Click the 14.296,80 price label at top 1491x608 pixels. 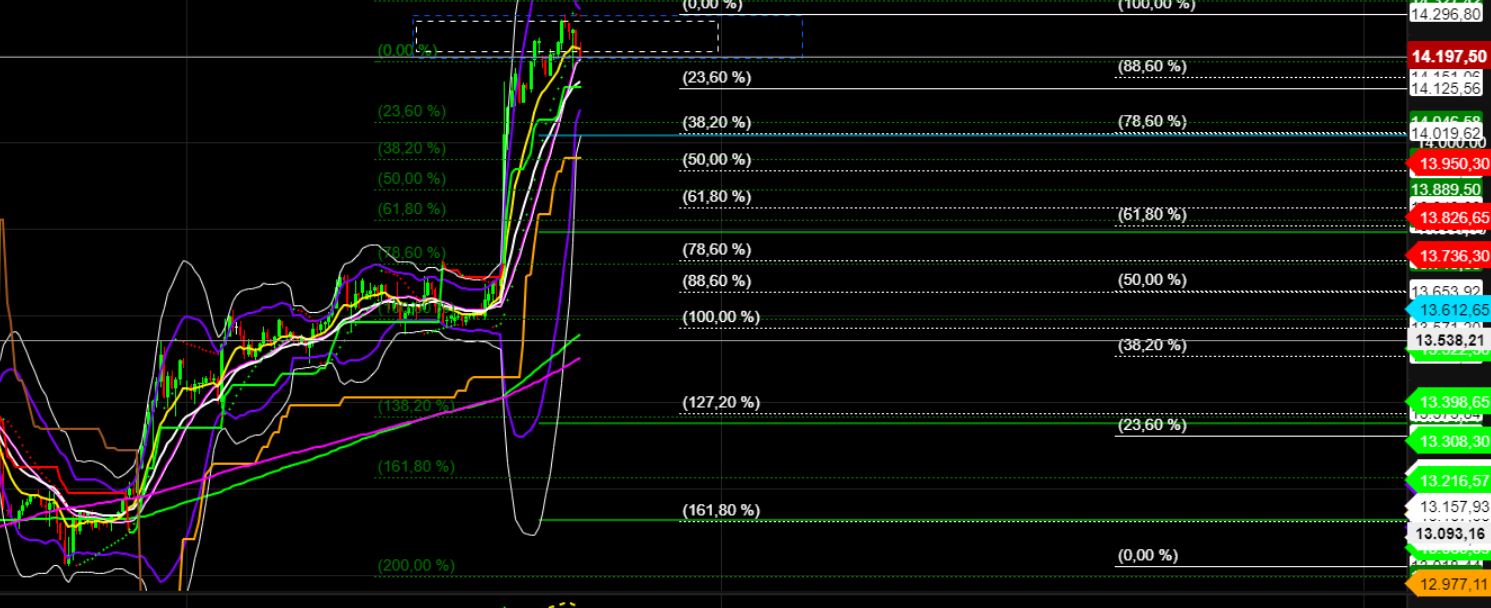pyautogui.click(x=1447, y=15)
